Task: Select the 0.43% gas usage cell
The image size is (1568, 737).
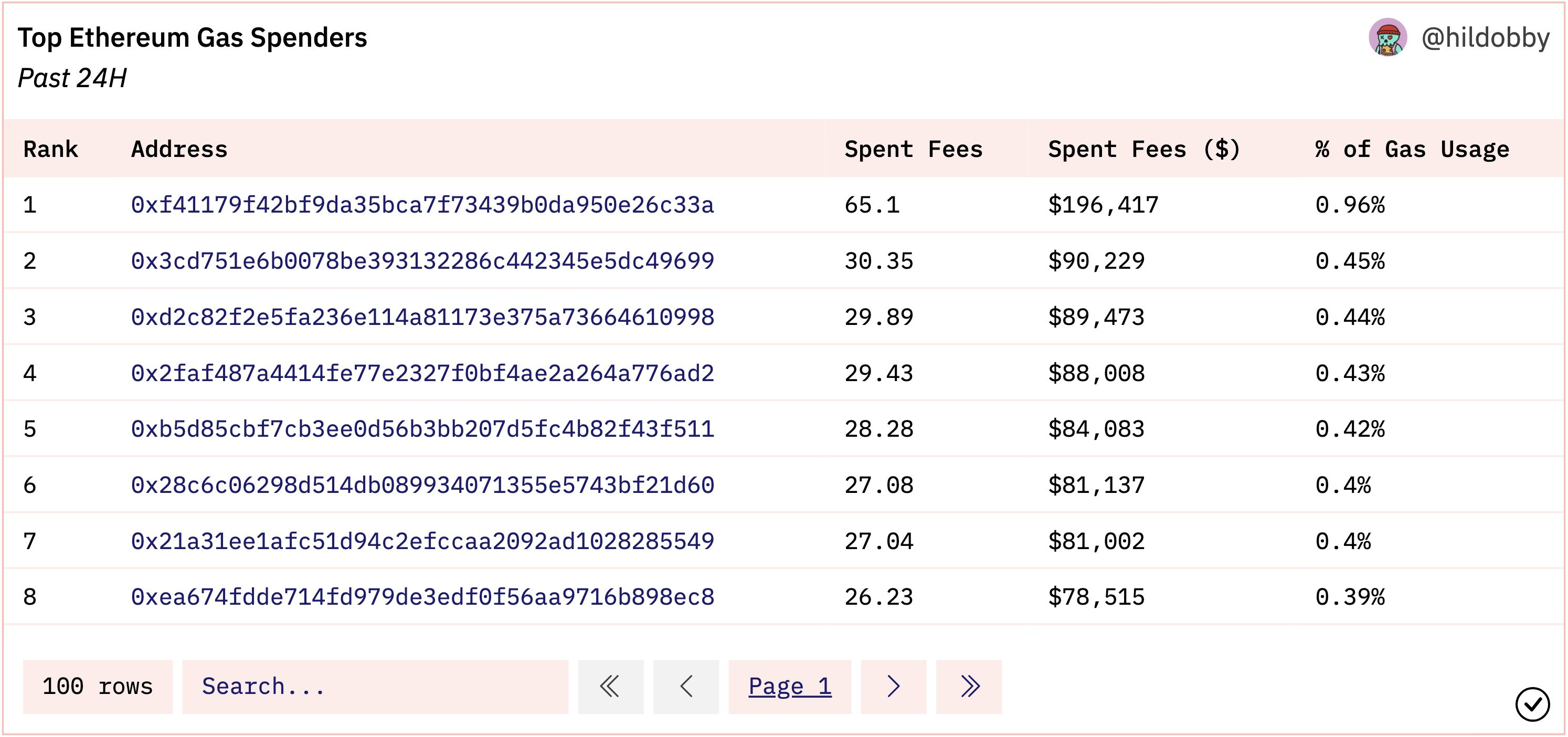Action: tap(1350, 373)
